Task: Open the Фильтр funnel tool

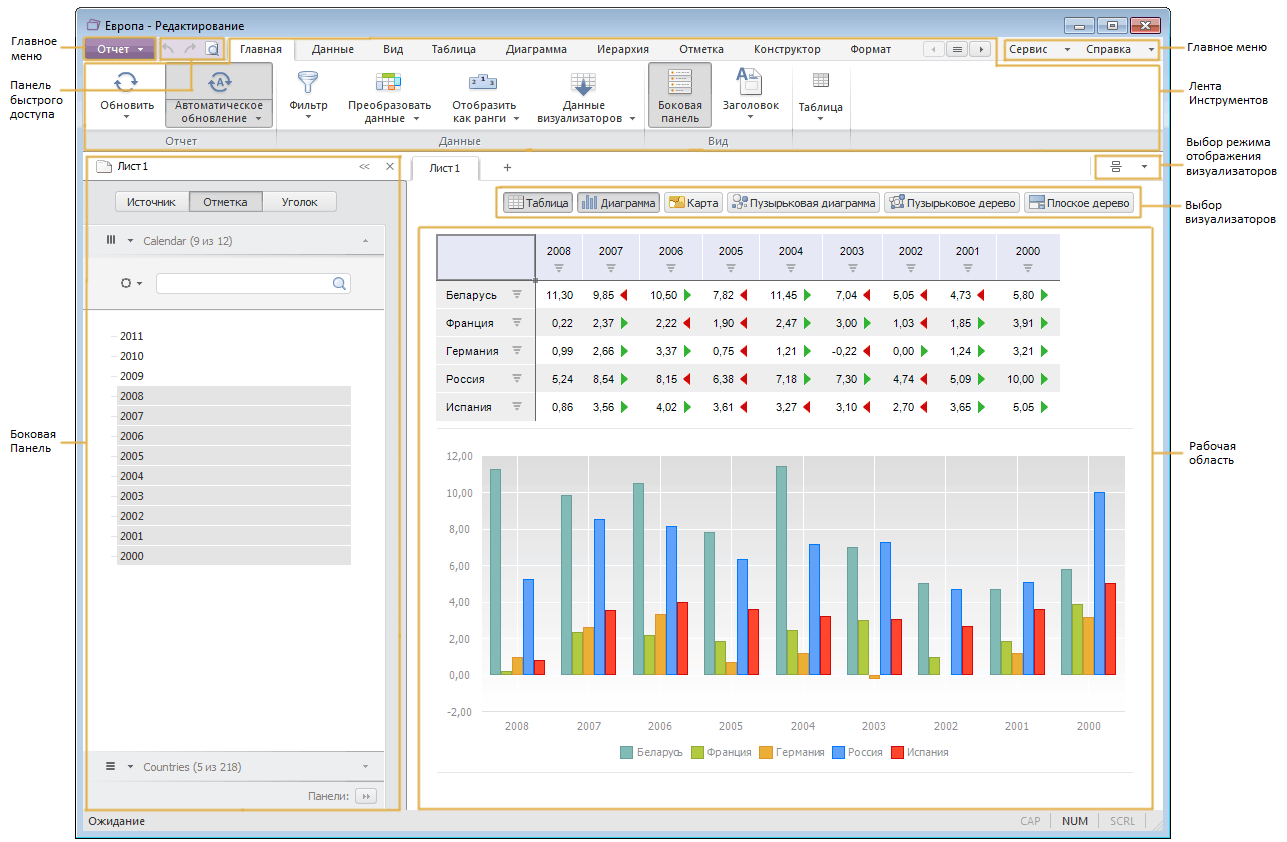Action: click(x=308, y=83)
